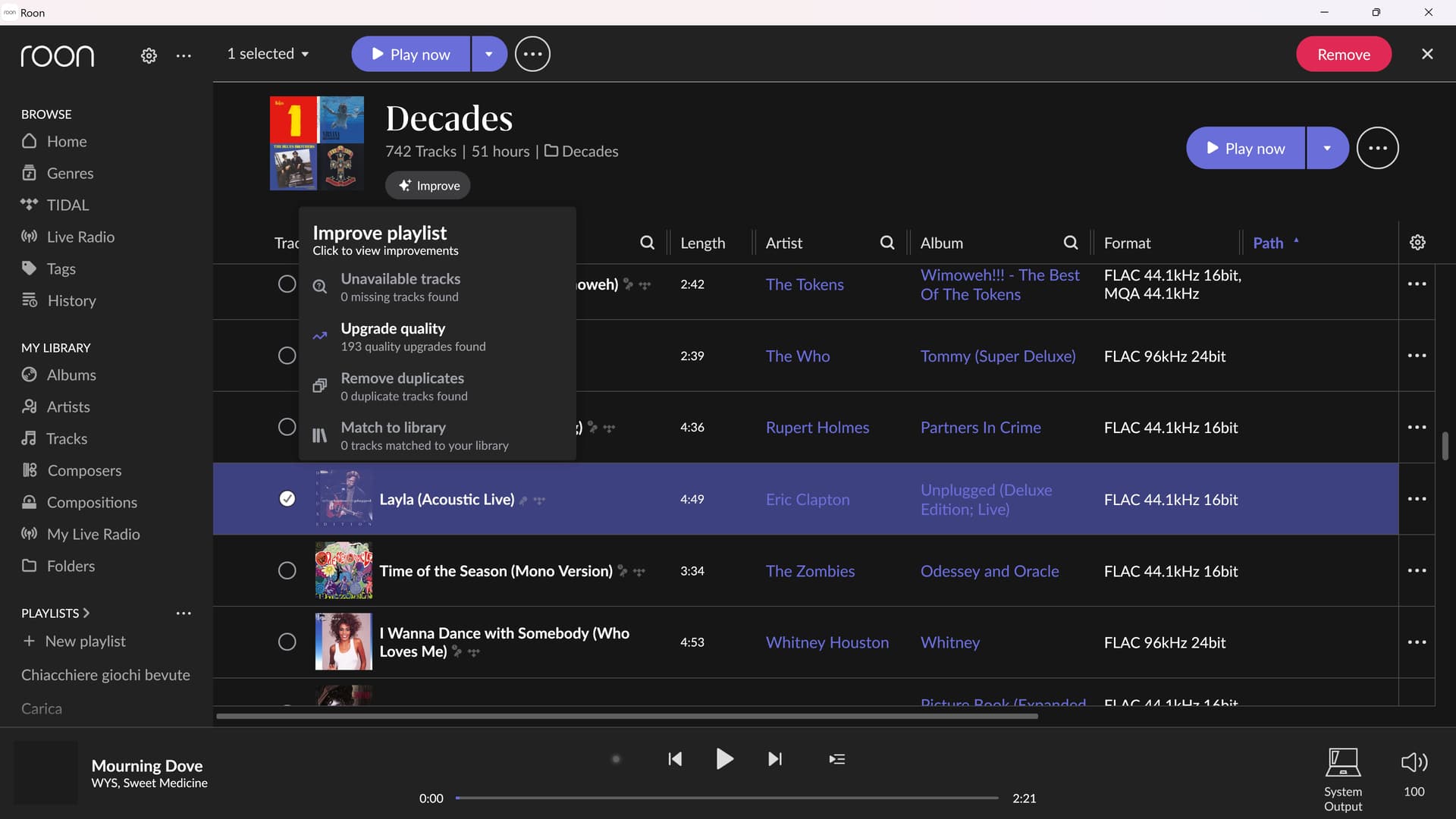
Task: Go to Tracks in My Library
Action: click(x=67, y=438)
